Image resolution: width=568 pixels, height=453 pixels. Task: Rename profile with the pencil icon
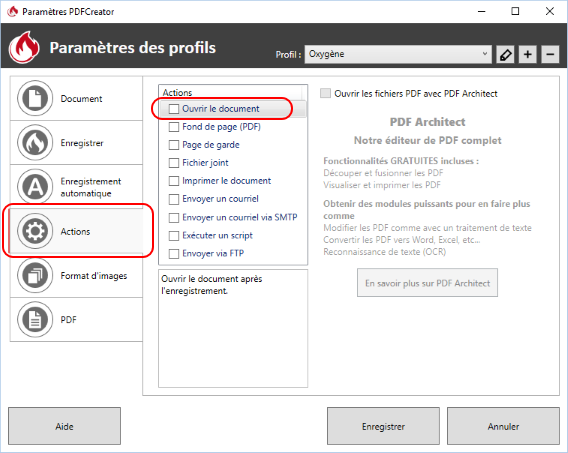click(505, 55)
